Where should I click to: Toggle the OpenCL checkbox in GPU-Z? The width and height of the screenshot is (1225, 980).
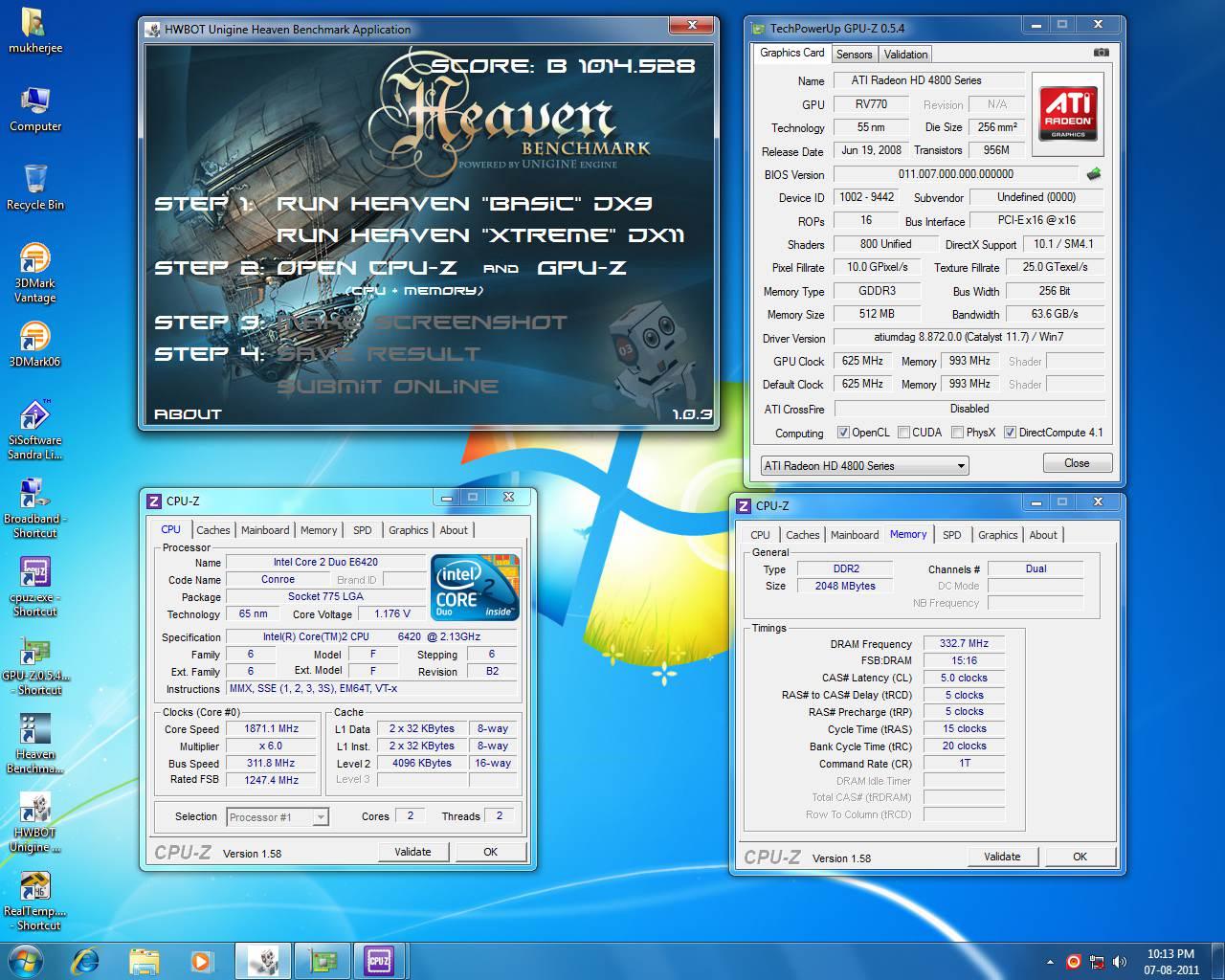click(x=843, y=433)
